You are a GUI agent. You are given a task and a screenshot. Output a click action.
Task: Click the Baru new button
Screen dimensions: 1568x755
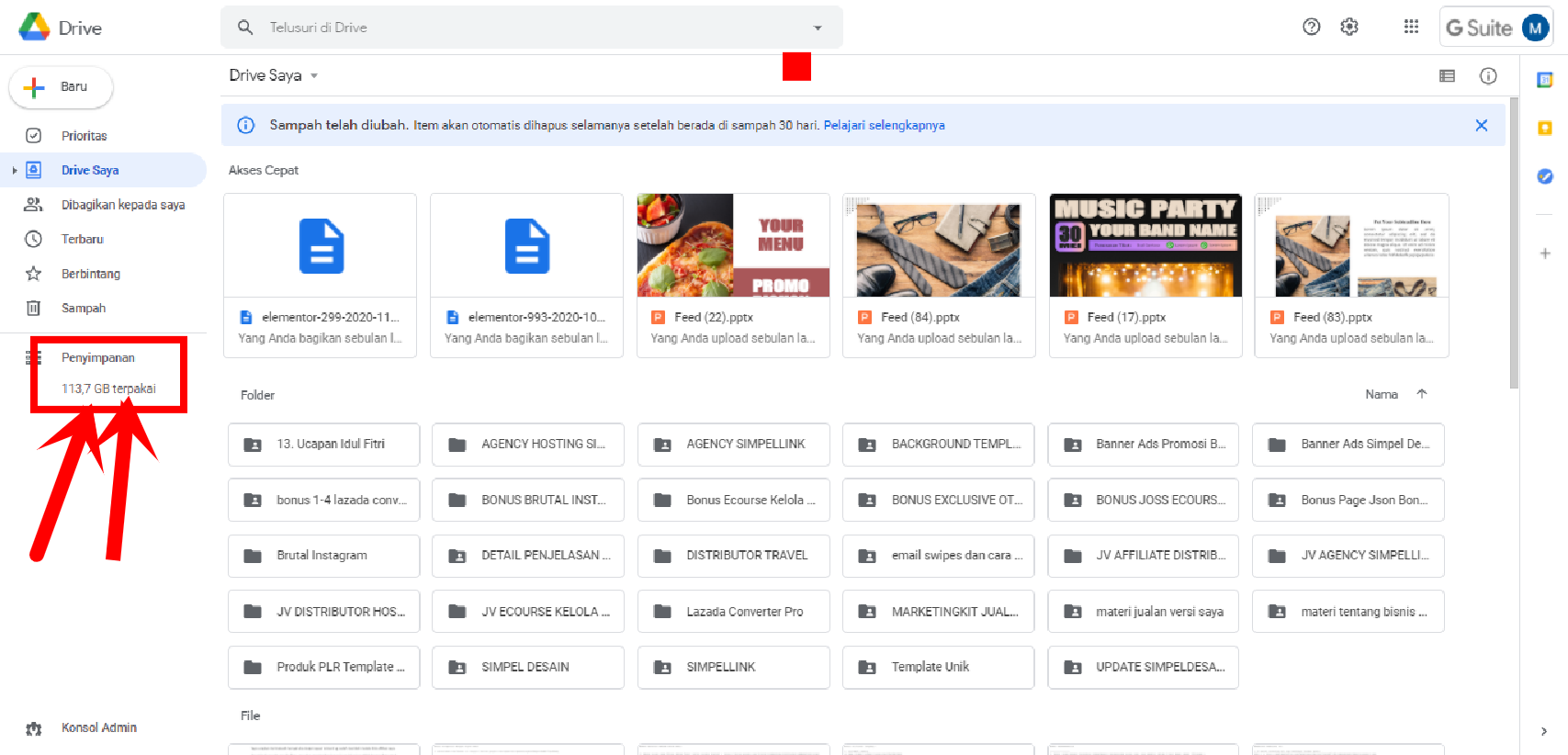[x=61, y=87]
